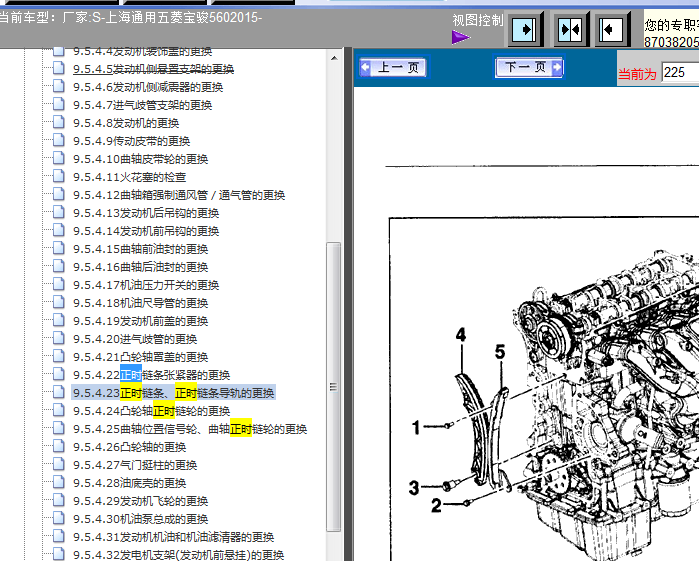Open 9.5.4.9传动皮带的更换
Image resolution: width=699 pixels, height=561 pixels.
(132, 141)
